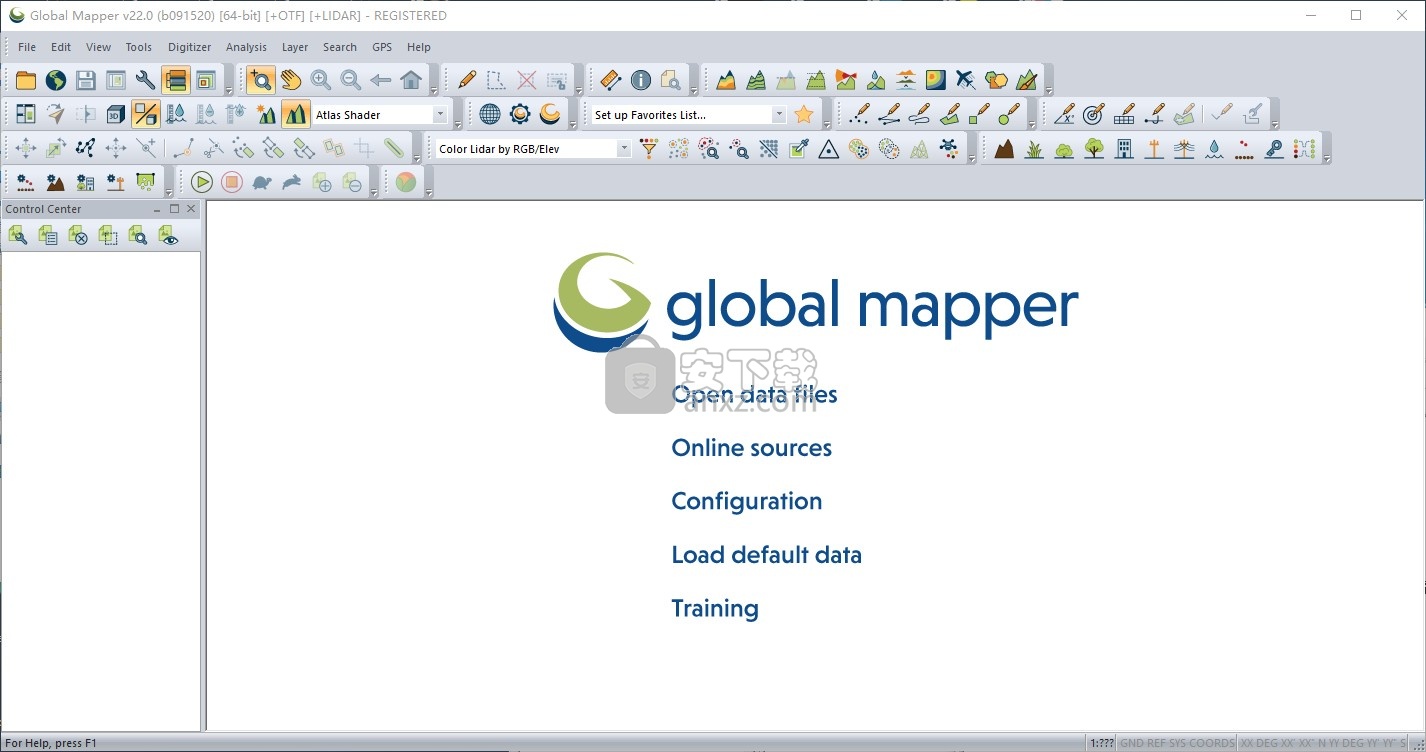The width and height of the screenshot is (1426, 752).
Task: Click the Online Sources globe toolbar icon
Action: click(x=56, y=80)
